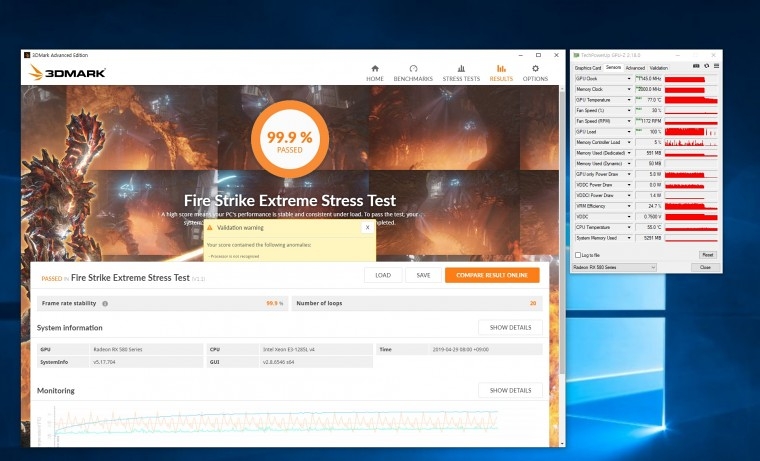760x461 pixels.
Task: Switch to Graphics Card tab in GPU-Z
Action: (x=588, y=68)
